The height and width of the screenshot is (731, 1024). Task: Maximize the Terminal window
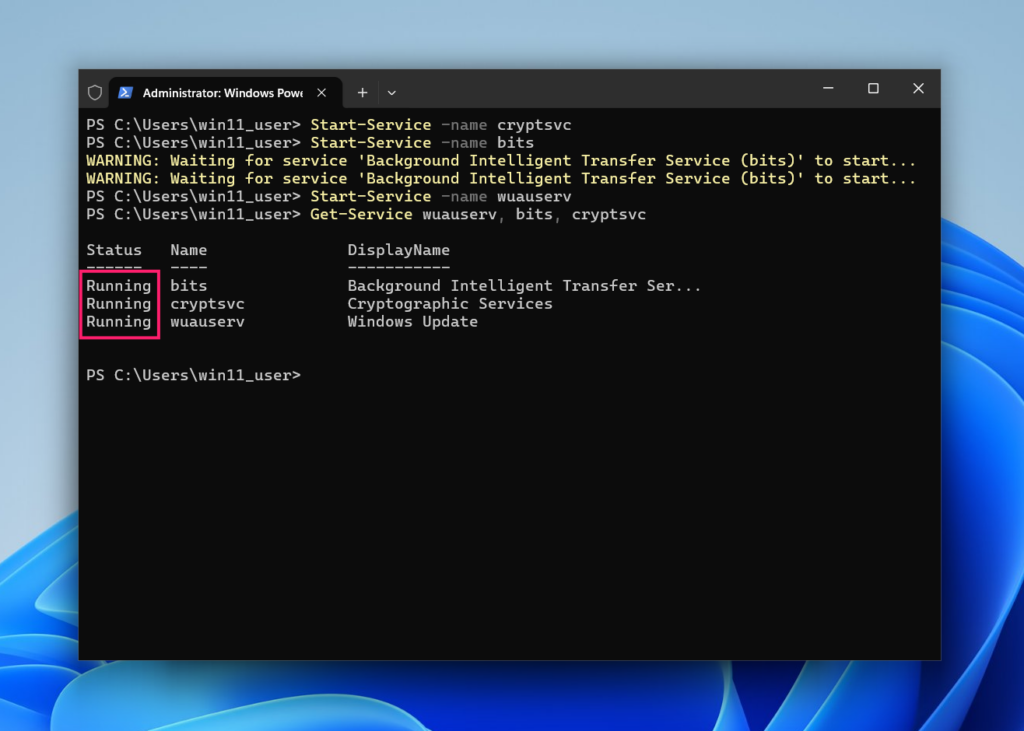[x=873, y=88]
